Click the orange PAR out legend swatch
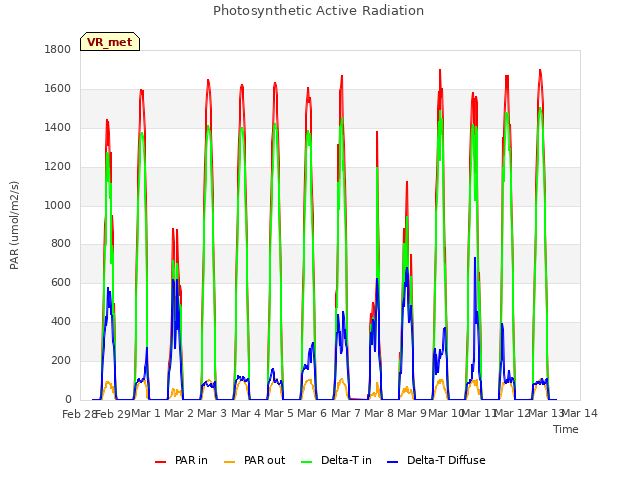The width and height of the screenshot is (640, 480). [230, 462]
